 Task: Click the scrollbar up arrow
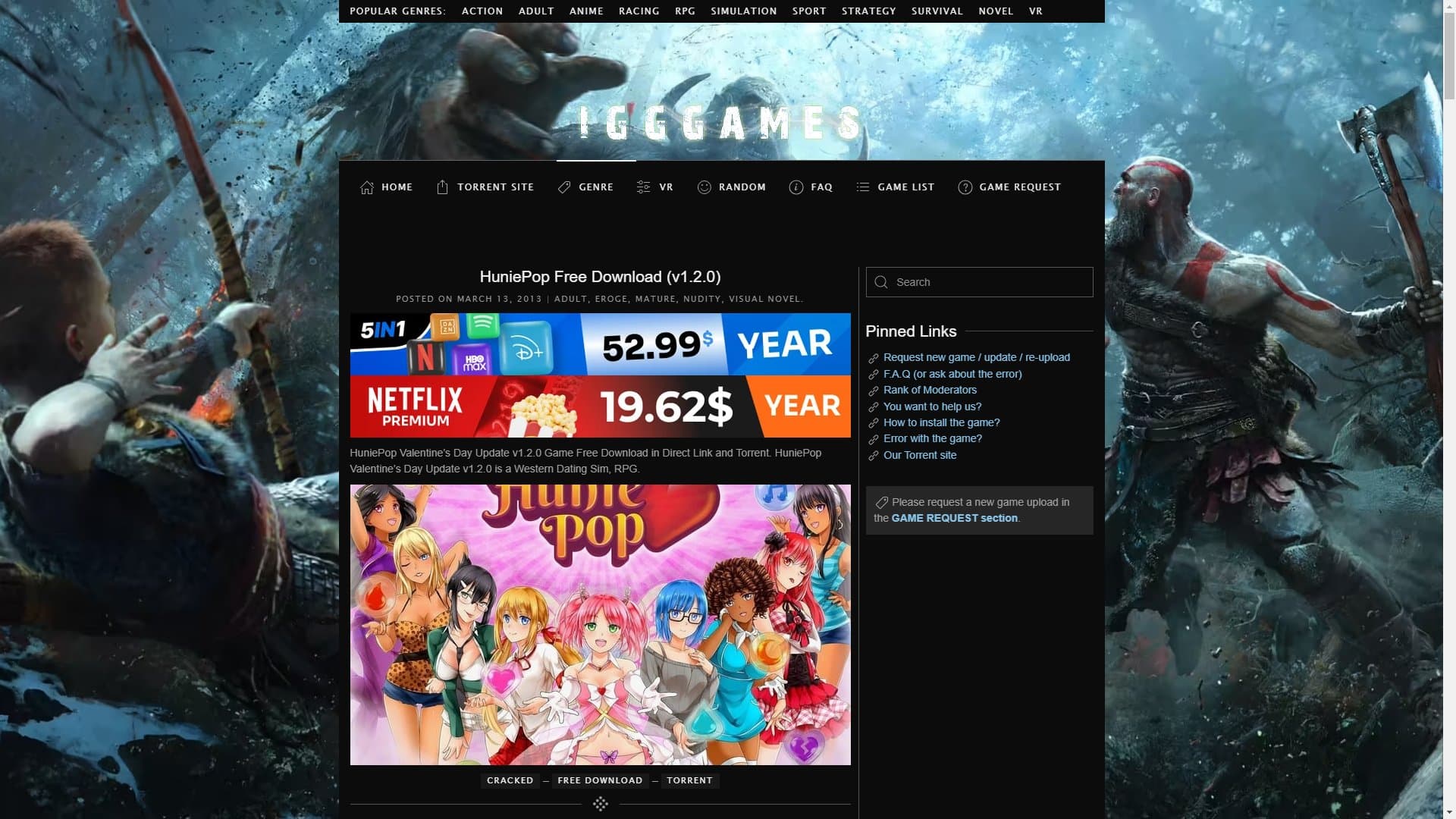pos(1449,6)
